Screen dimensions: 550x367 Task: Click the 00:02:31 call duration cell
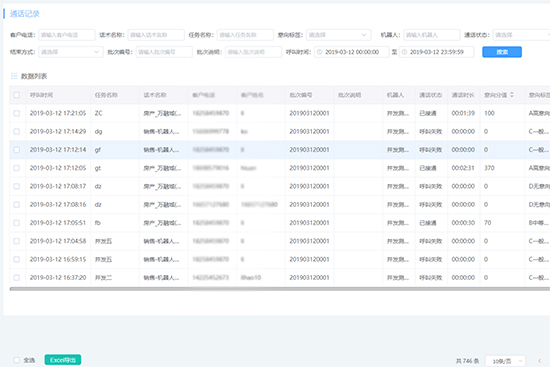463,168
